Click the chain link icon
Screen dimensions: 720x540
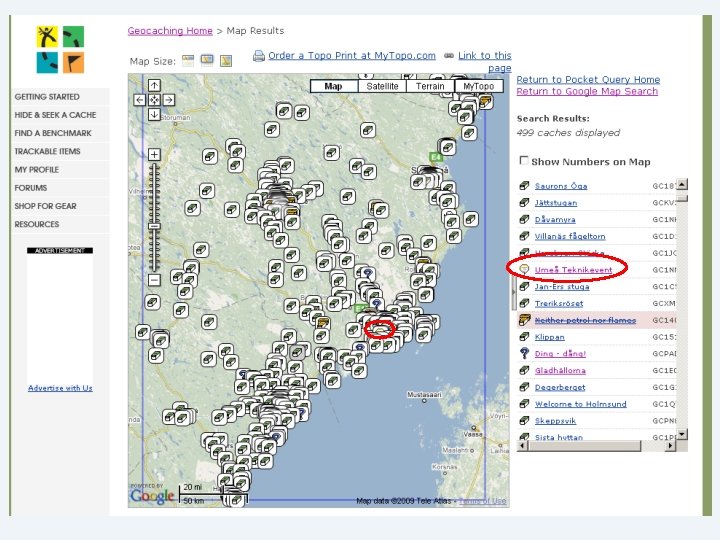(449, 56)
